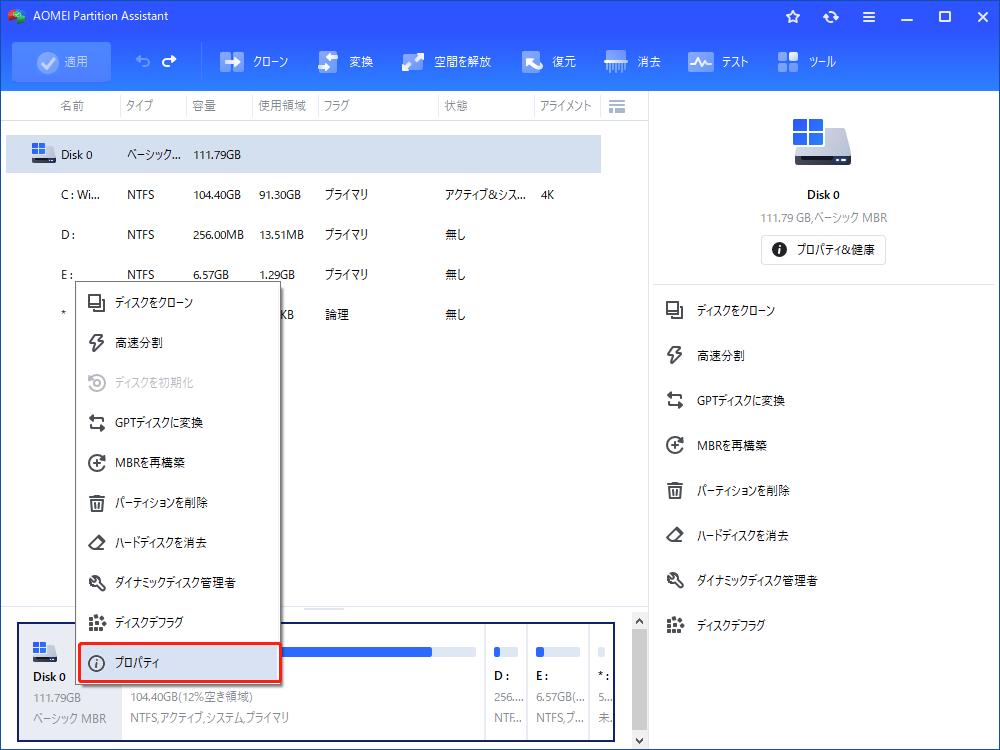This screenshot has height=750, width=1000.
Task: Open the 復元 (Recover) toolbar item
Action: tap(548, 62)
